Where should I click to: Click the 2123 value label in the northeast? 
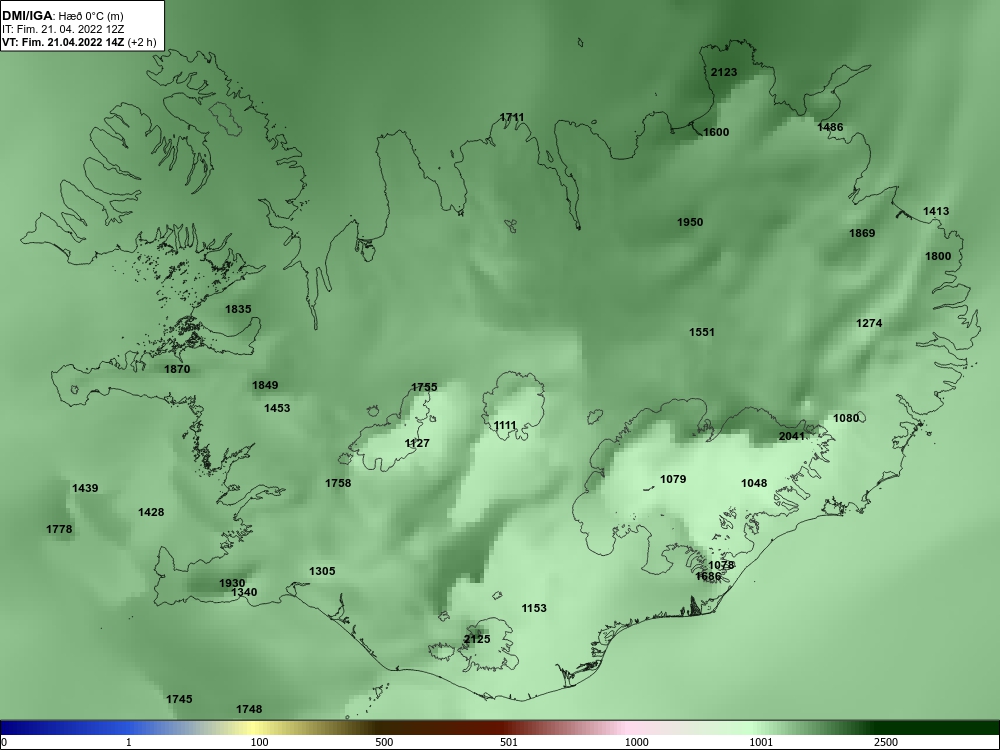pos(724,72)
